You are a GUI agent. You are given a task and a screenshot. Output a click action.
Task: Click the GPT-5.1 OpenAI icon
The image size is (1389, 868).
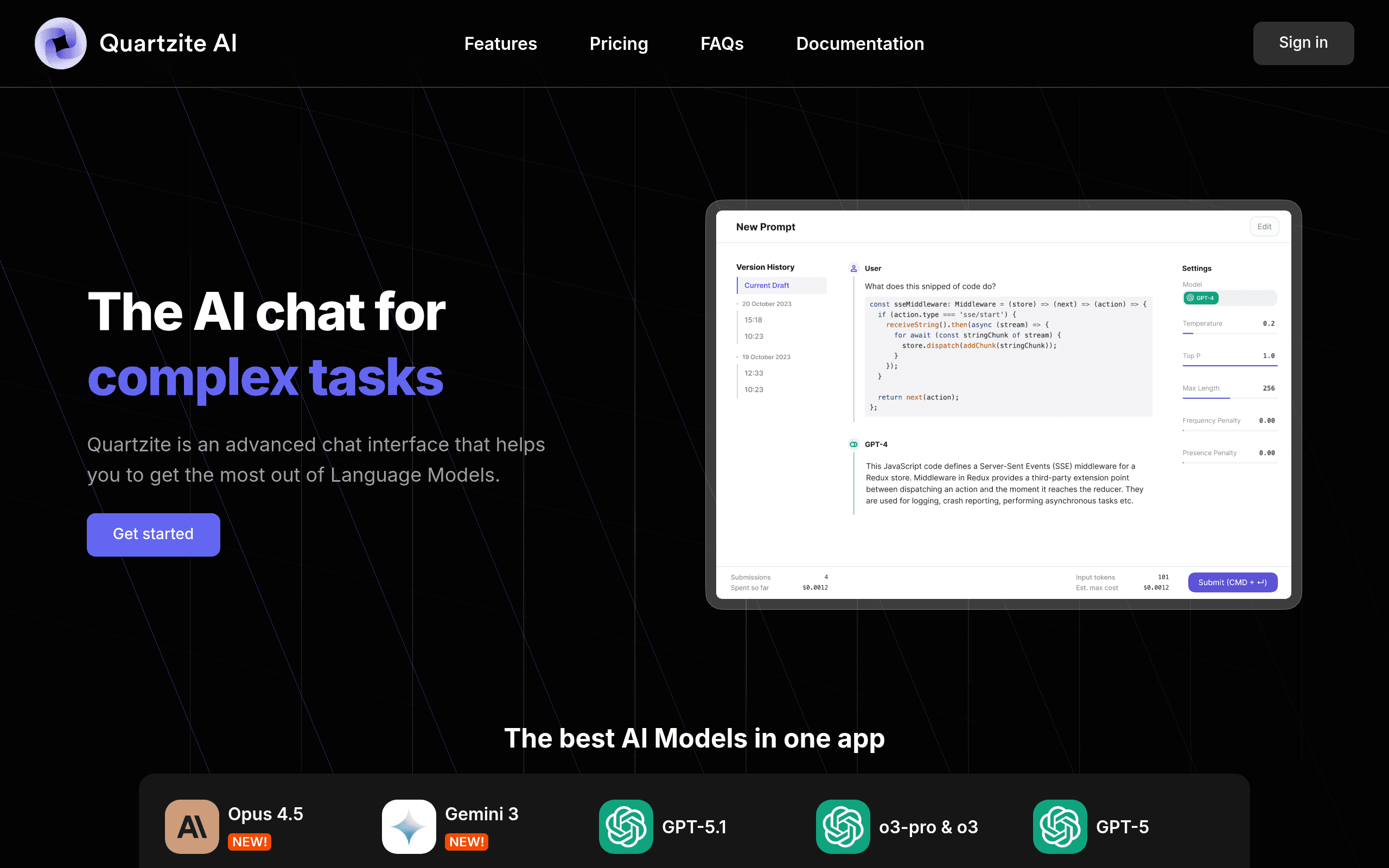(x=626, y=826)
